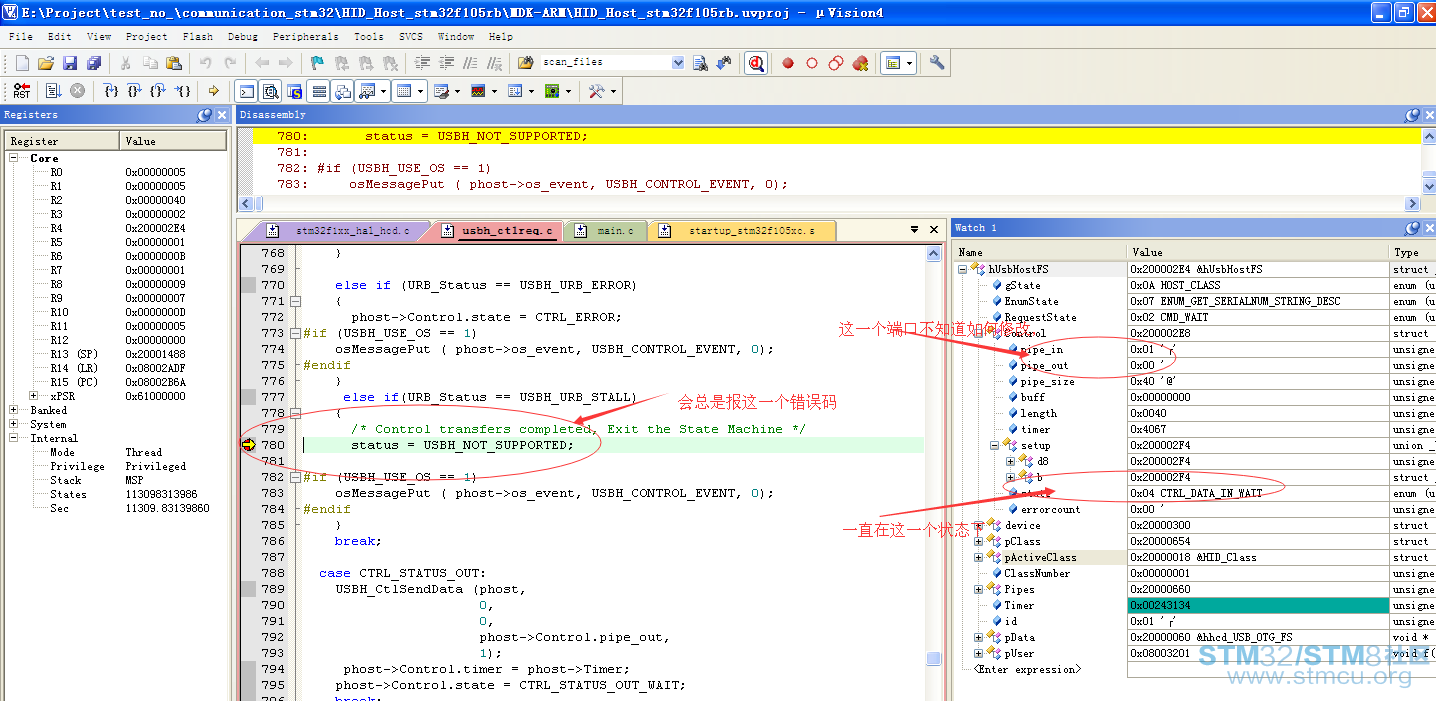Click the RST reset CPU icon

click(22, 91)
